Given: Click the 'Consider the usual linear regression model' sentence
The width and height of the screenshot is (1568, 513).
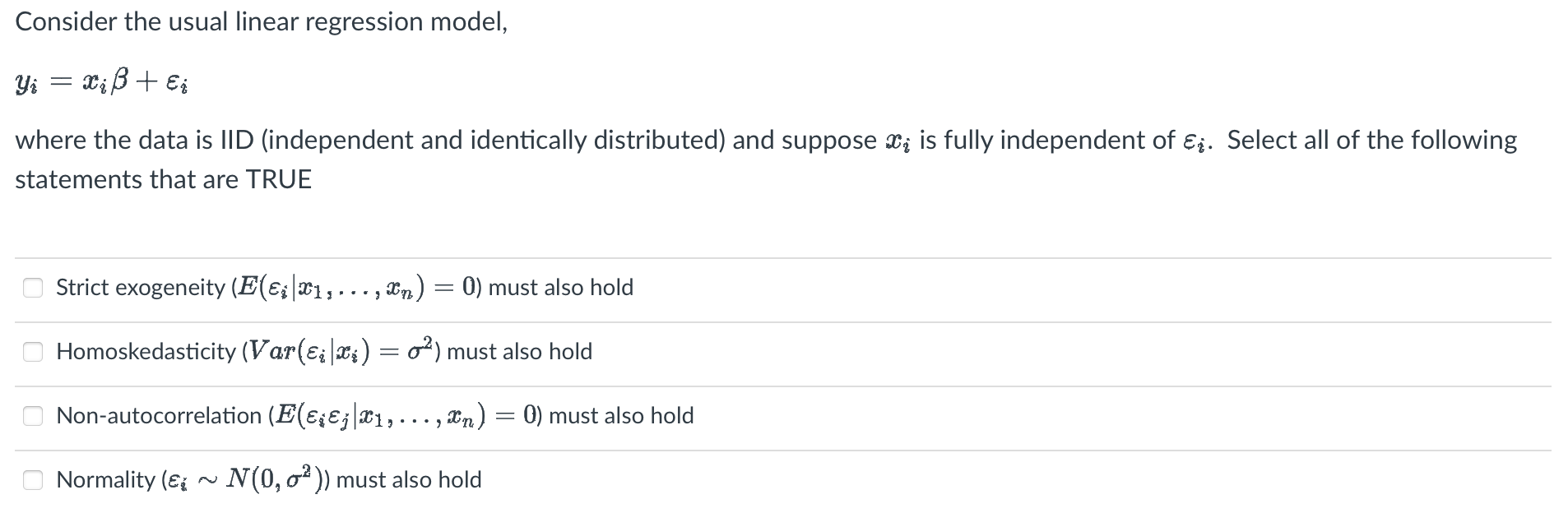Looking at the screenshot, I should [x=262, y=22].
